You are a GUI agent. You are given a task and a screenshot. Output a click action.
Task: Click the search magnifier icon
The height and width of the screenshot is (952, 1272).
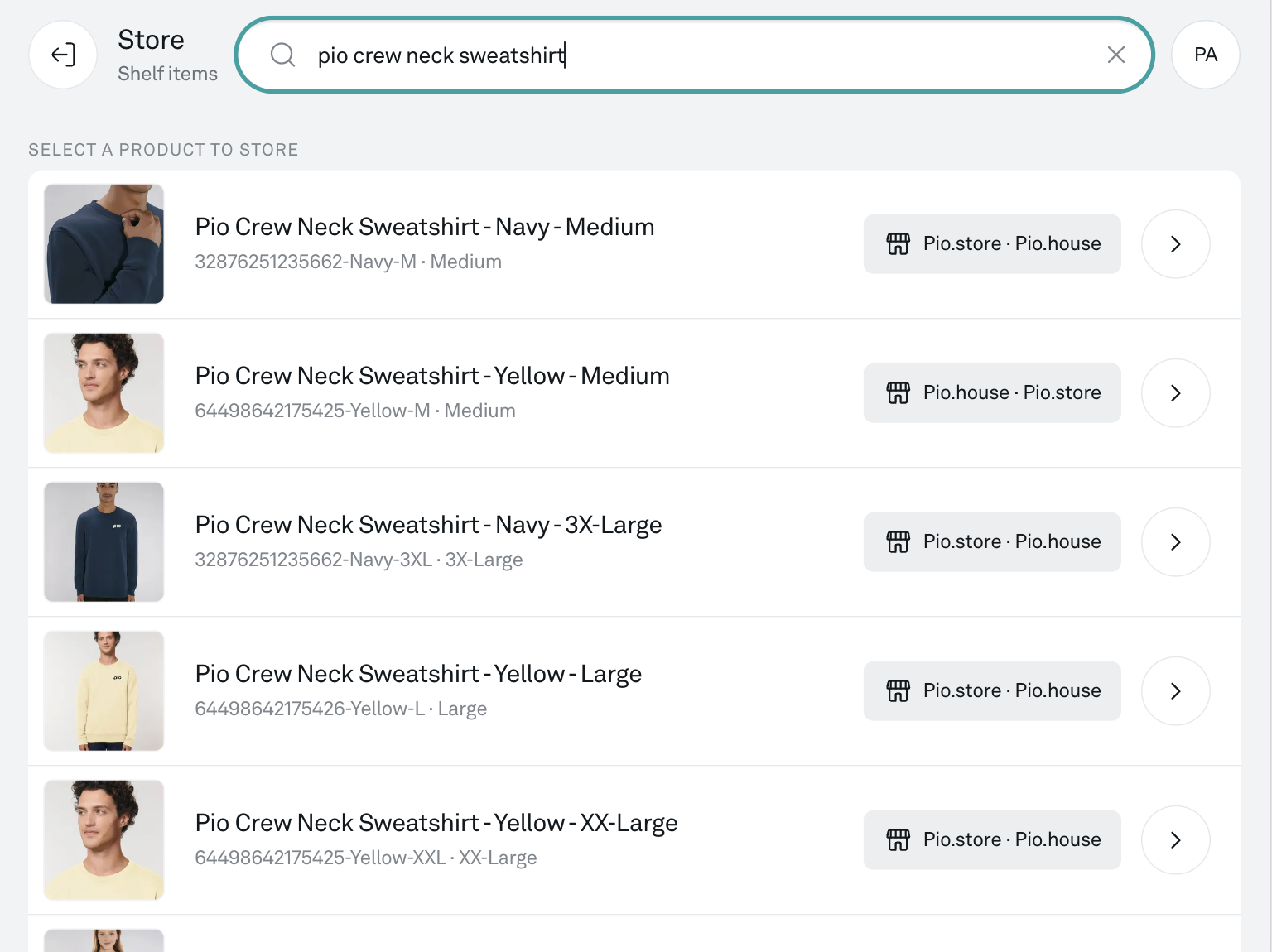coord(282,55)
